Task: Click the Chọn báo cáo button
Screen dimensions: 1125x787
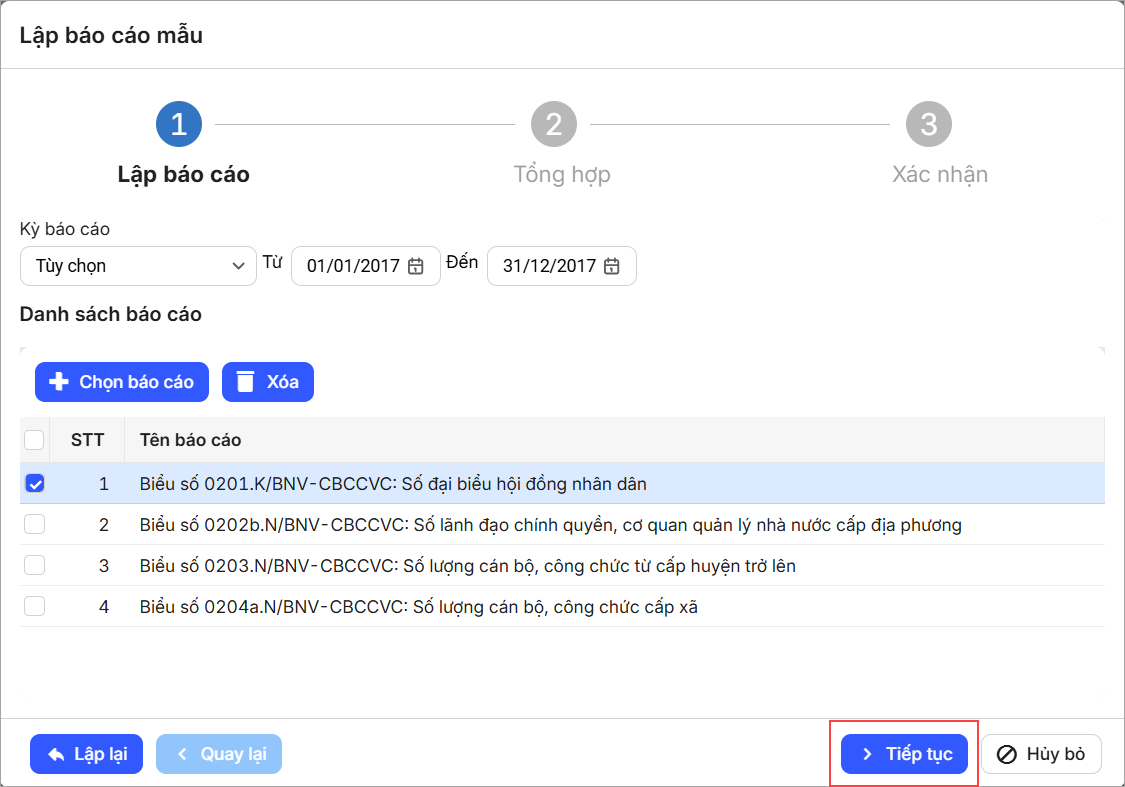Action: click(122, 382)
